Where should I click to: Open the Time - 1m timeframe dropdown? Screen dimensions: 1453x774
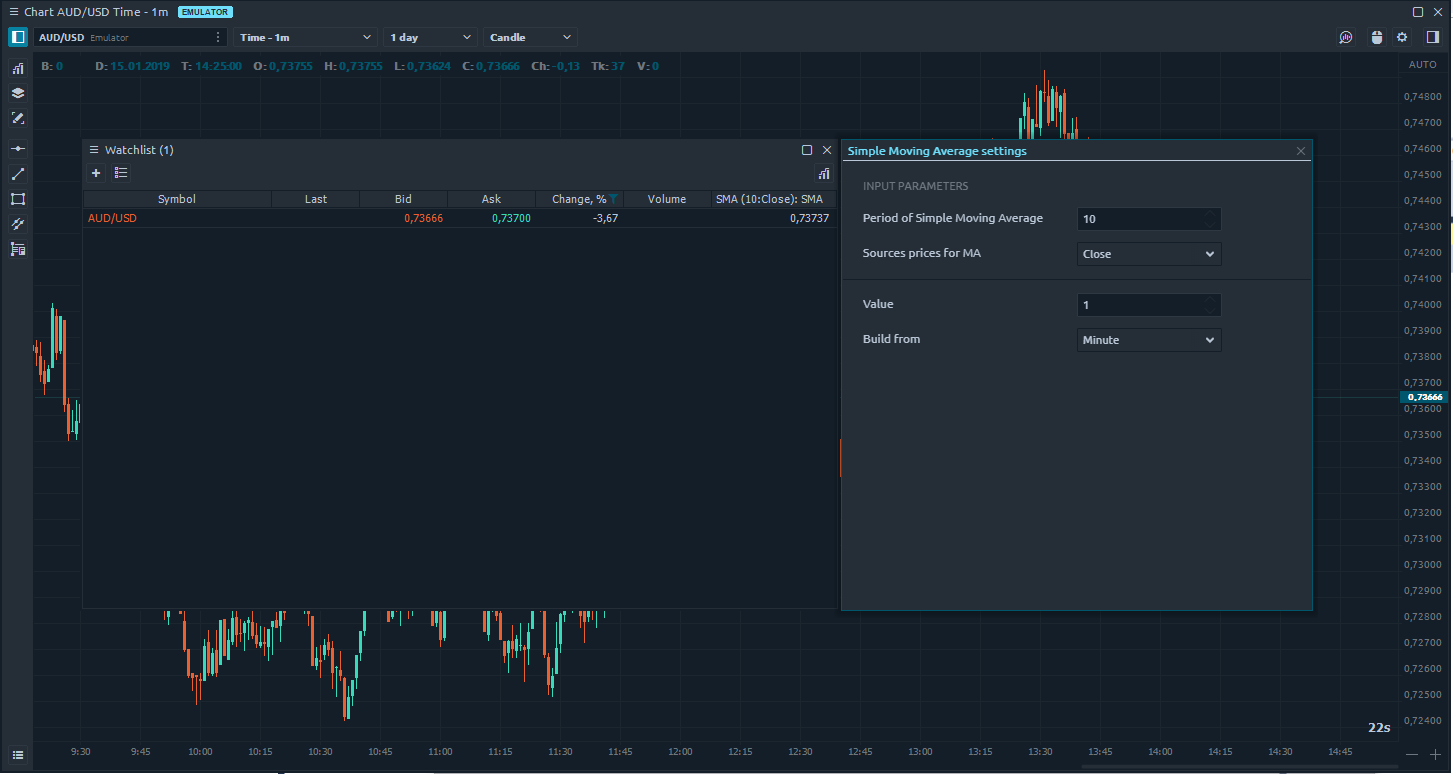coord(305,37)
